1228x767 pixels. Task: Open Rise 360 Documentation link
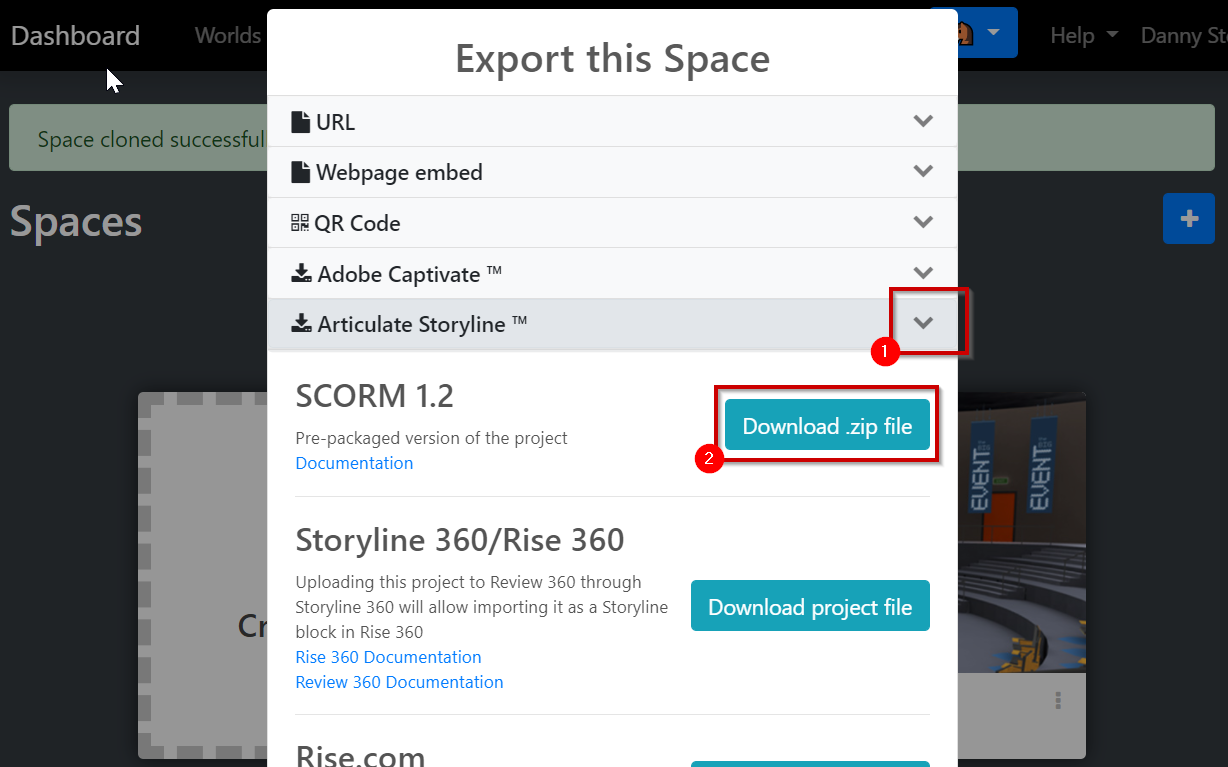[388, 657]
